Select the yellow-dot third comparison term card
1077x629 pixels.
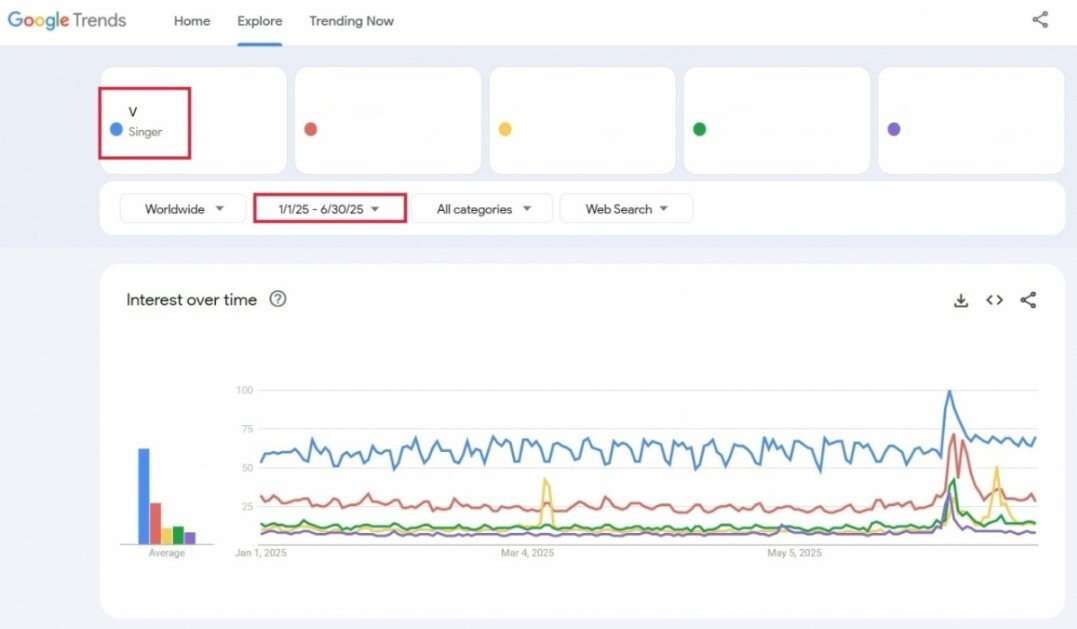coord(582,120)
